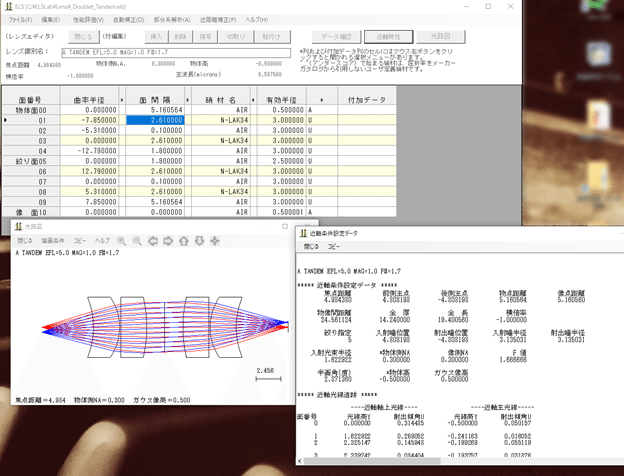
Task: Click the 貼付け paste-row button
Action: coord(272,37)
